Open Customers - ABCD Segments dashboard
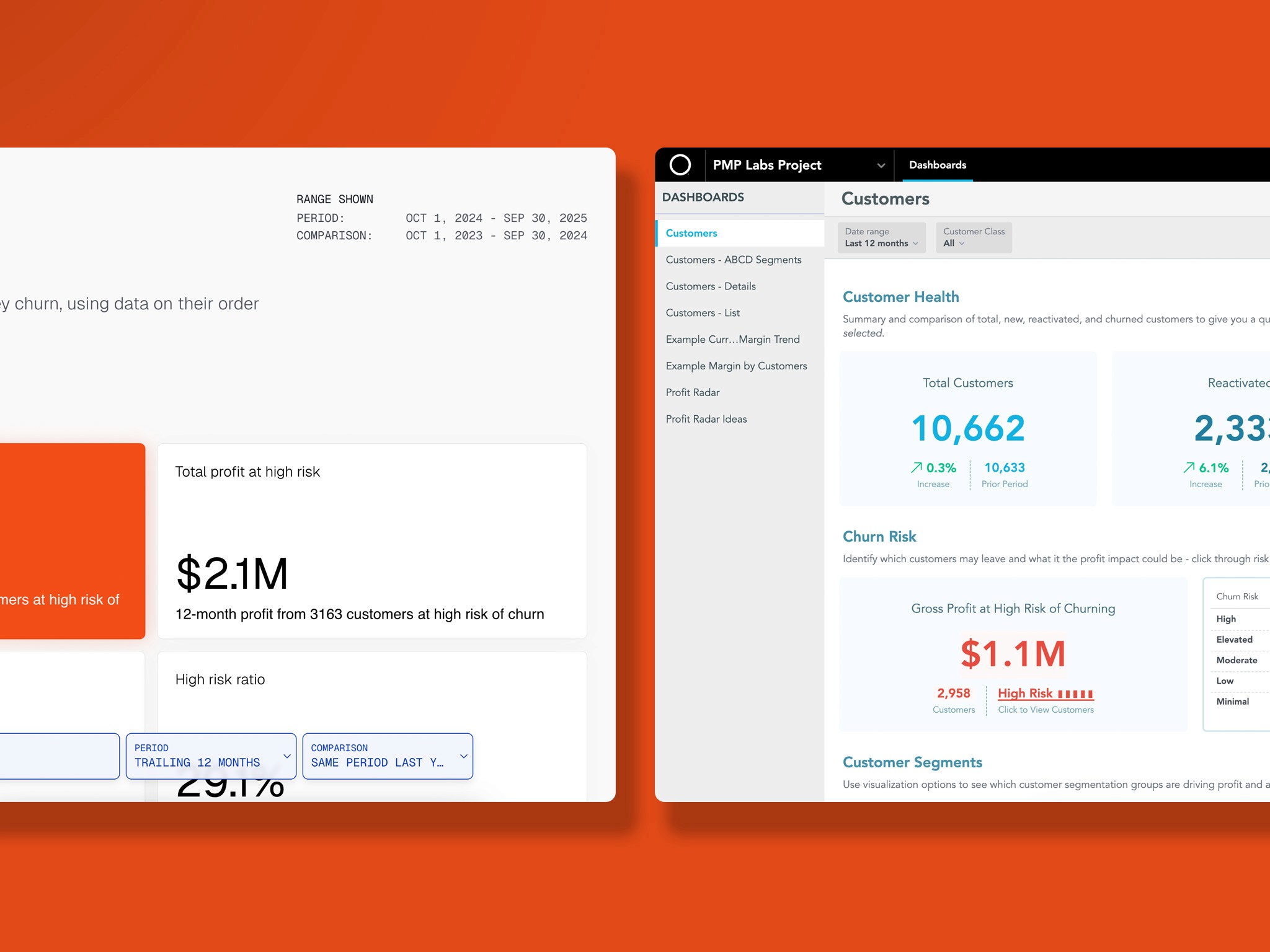 [x=733, y=260]
